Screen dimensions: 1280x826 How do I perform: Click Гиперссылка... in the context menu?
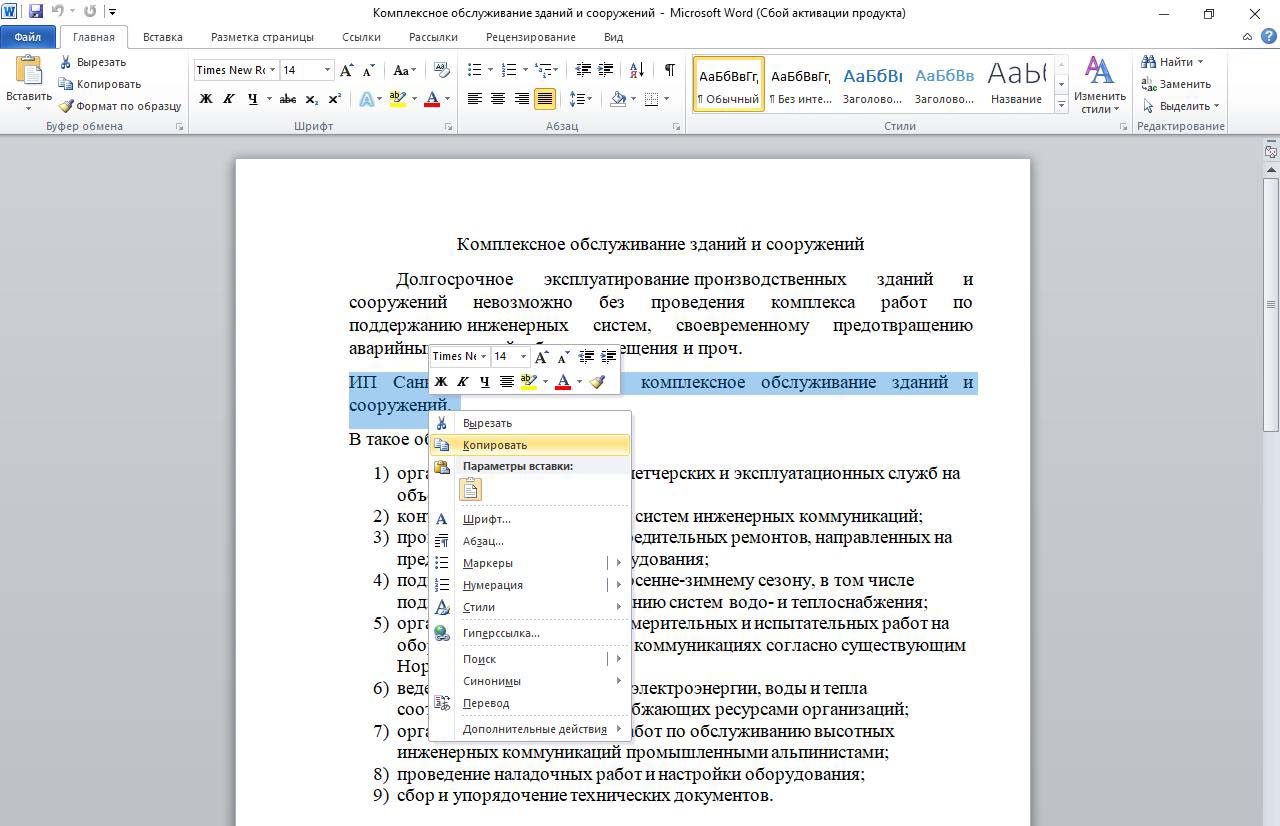coord(501,633)
